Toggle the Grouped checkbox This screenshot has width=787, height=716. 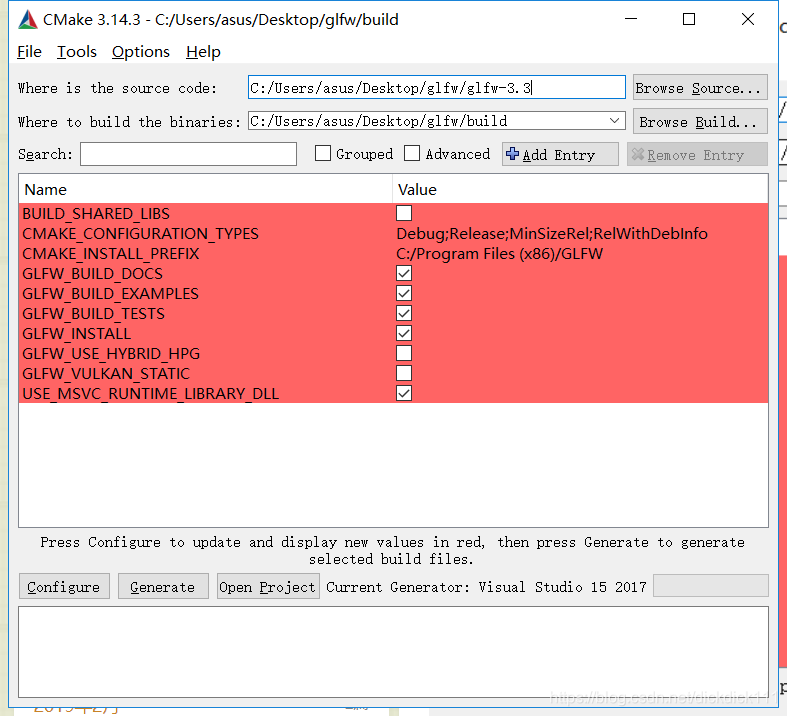pos(323,153)
